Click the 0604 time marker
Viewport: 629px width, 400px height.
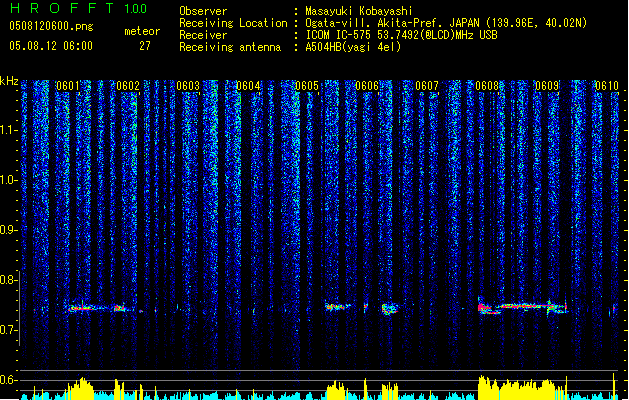point(248,86)
